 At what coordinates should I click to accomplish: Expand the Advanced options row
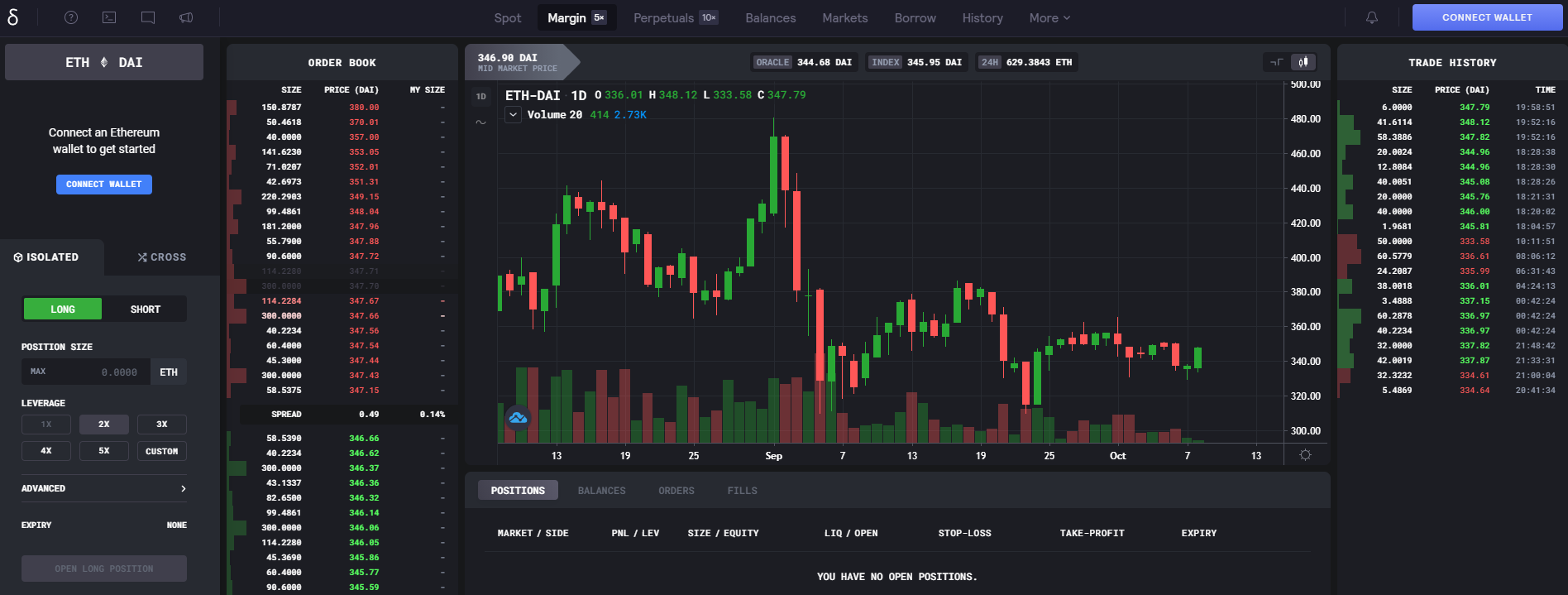click(x=104, y=488)
